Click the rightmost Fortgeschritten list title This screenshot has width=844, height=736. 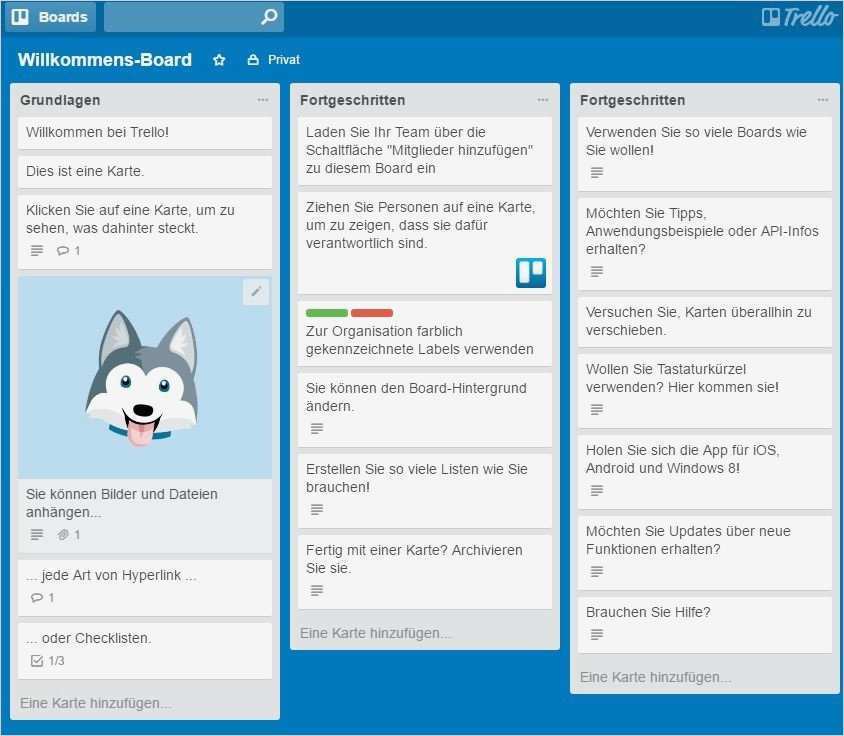[x=632, y=100]
